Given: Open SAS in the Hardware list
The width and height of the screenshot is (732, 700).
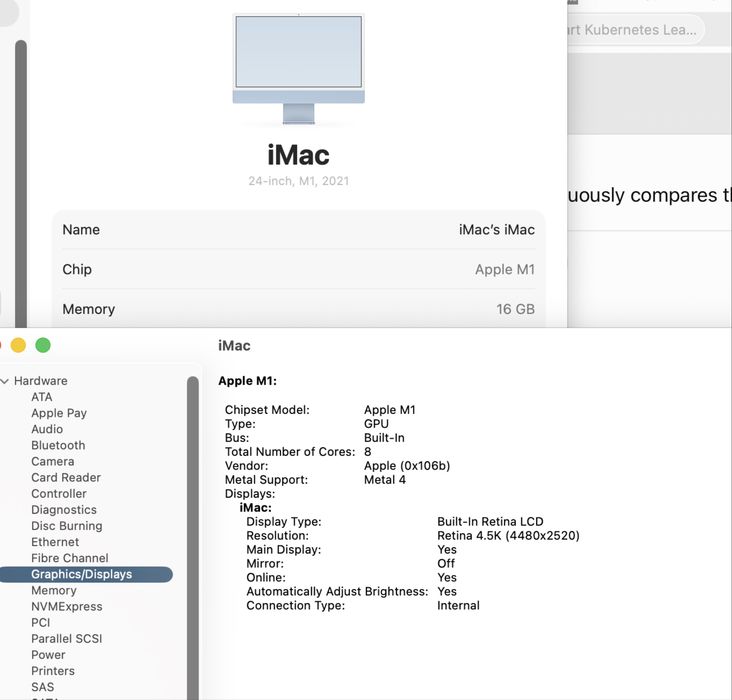Looking at the screenshot, I should click(x=42, y=687).
